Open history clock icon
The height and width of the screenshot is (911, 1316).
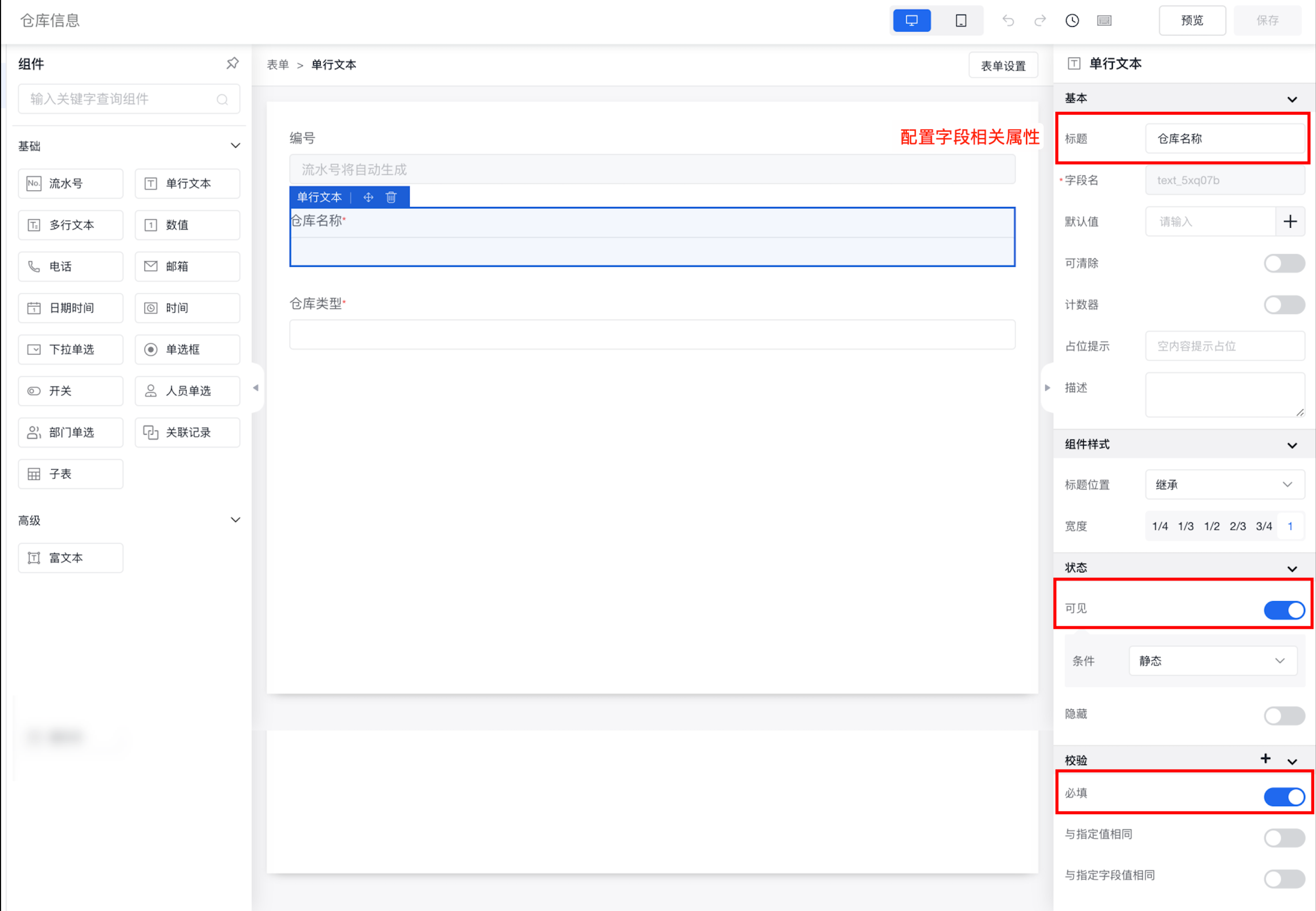(x=1072, y=20)
